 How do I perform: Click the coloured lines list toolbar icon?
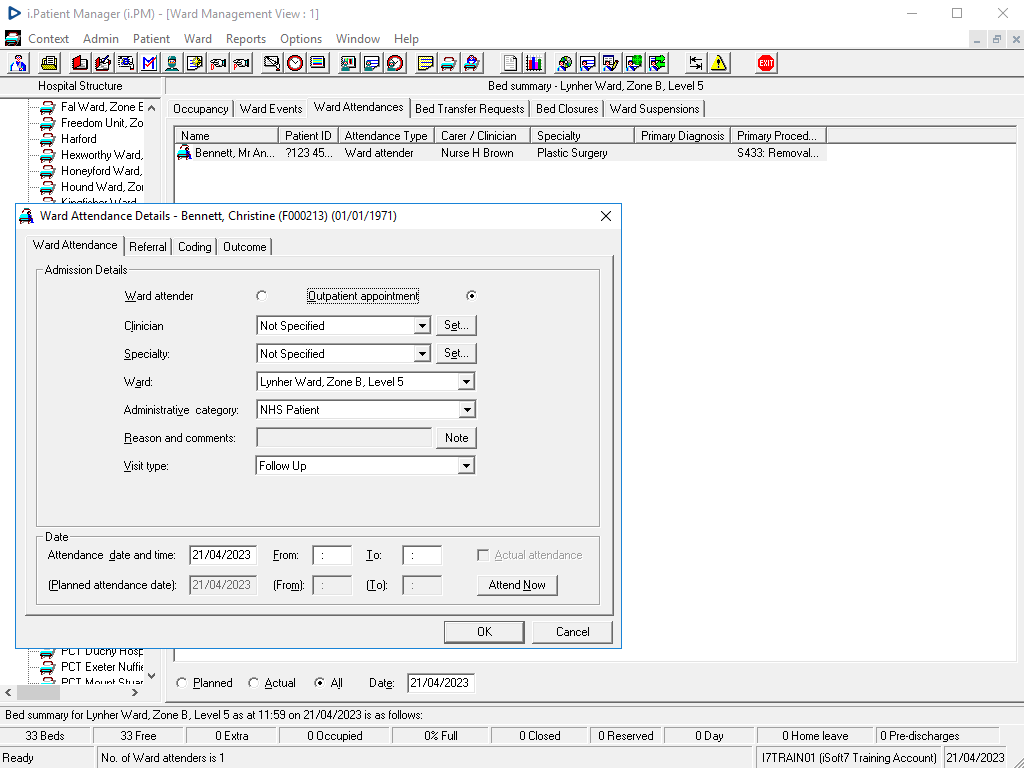318,63
